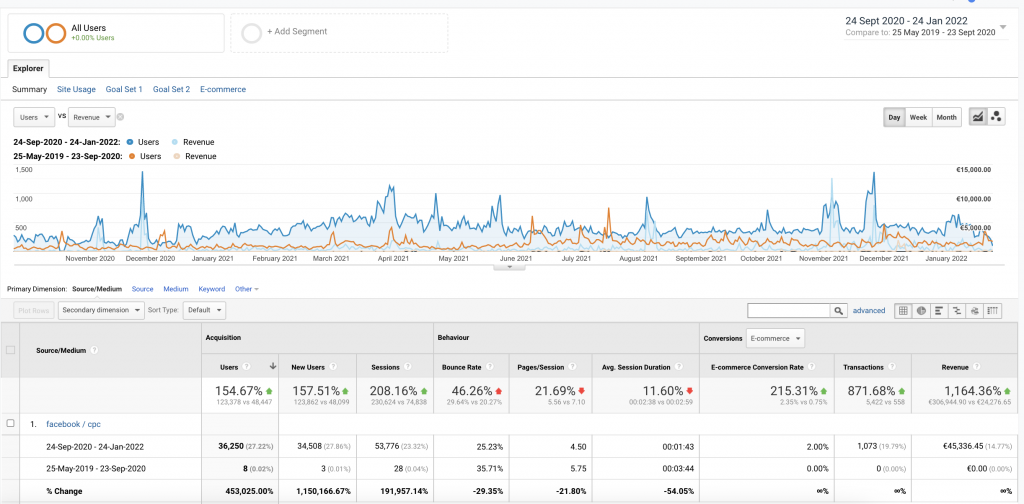Select the performance bar view icon
1024x504 pixels.
939,311
